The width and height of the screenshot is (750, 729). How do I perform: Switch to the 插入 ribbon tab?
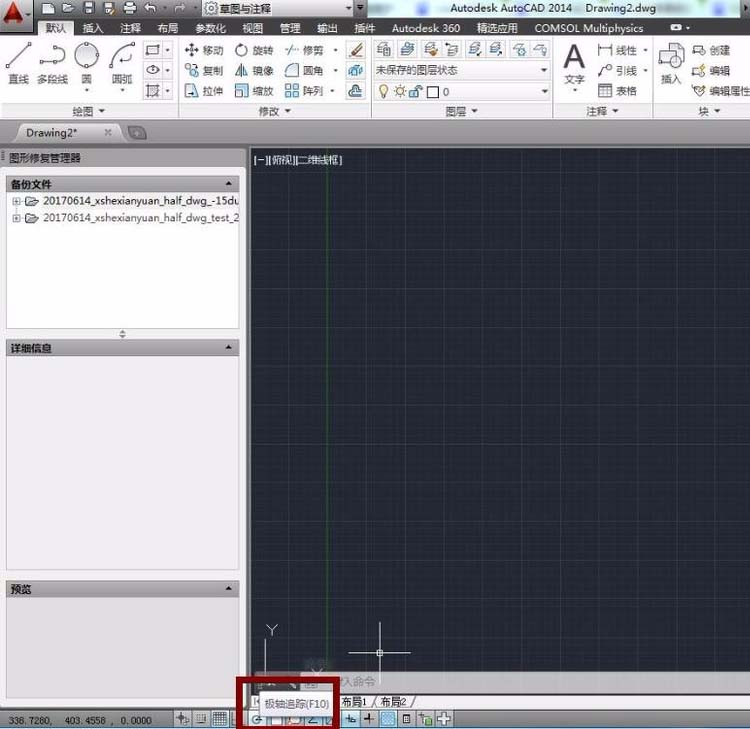(93, 28)
